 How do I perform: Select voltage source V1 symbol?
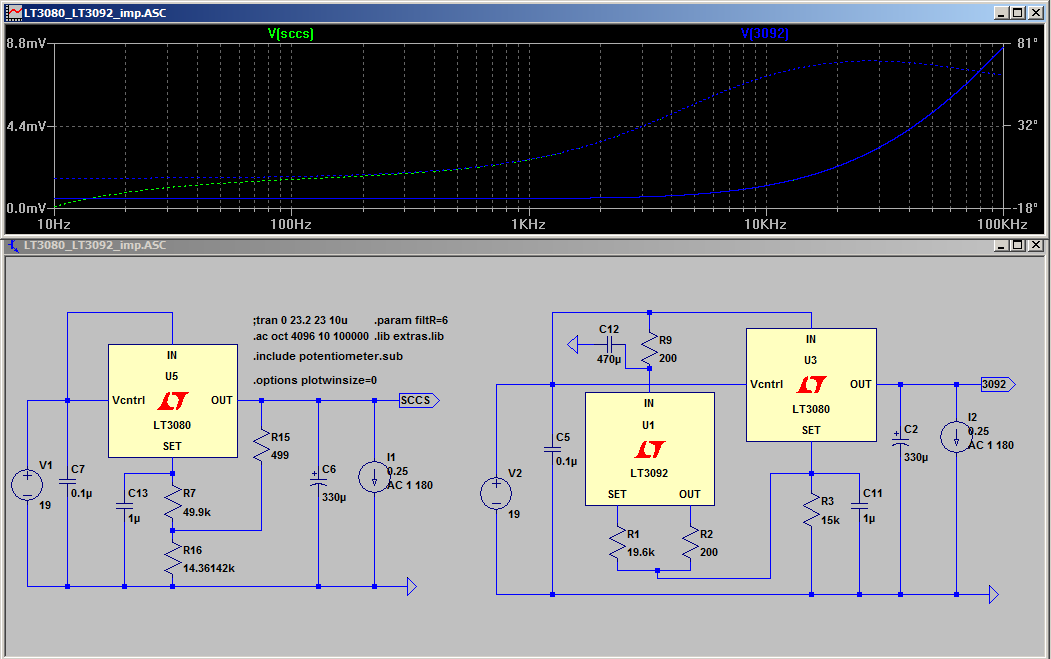[27, 485]
